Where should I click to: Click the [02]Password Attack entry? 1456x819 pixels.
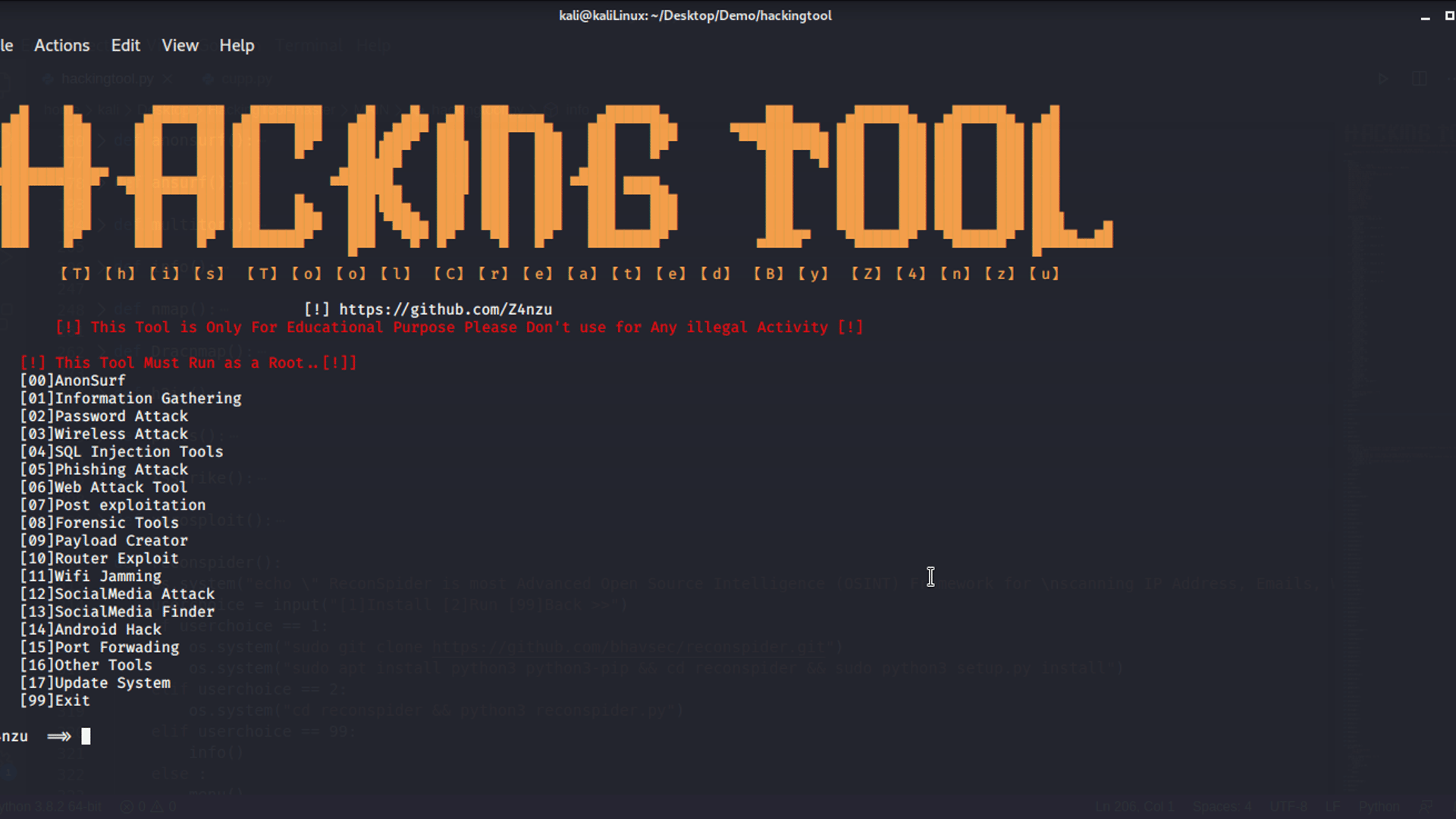[x=104, y=416]
